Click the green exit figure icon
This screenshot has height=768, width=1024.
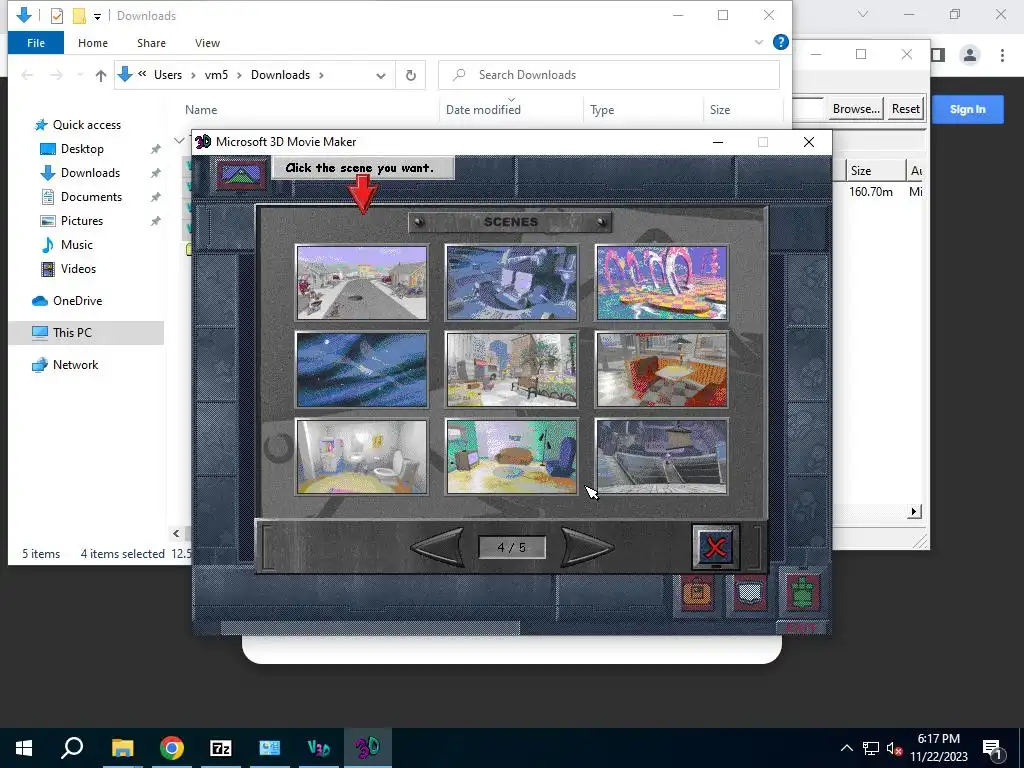(802, 593)
